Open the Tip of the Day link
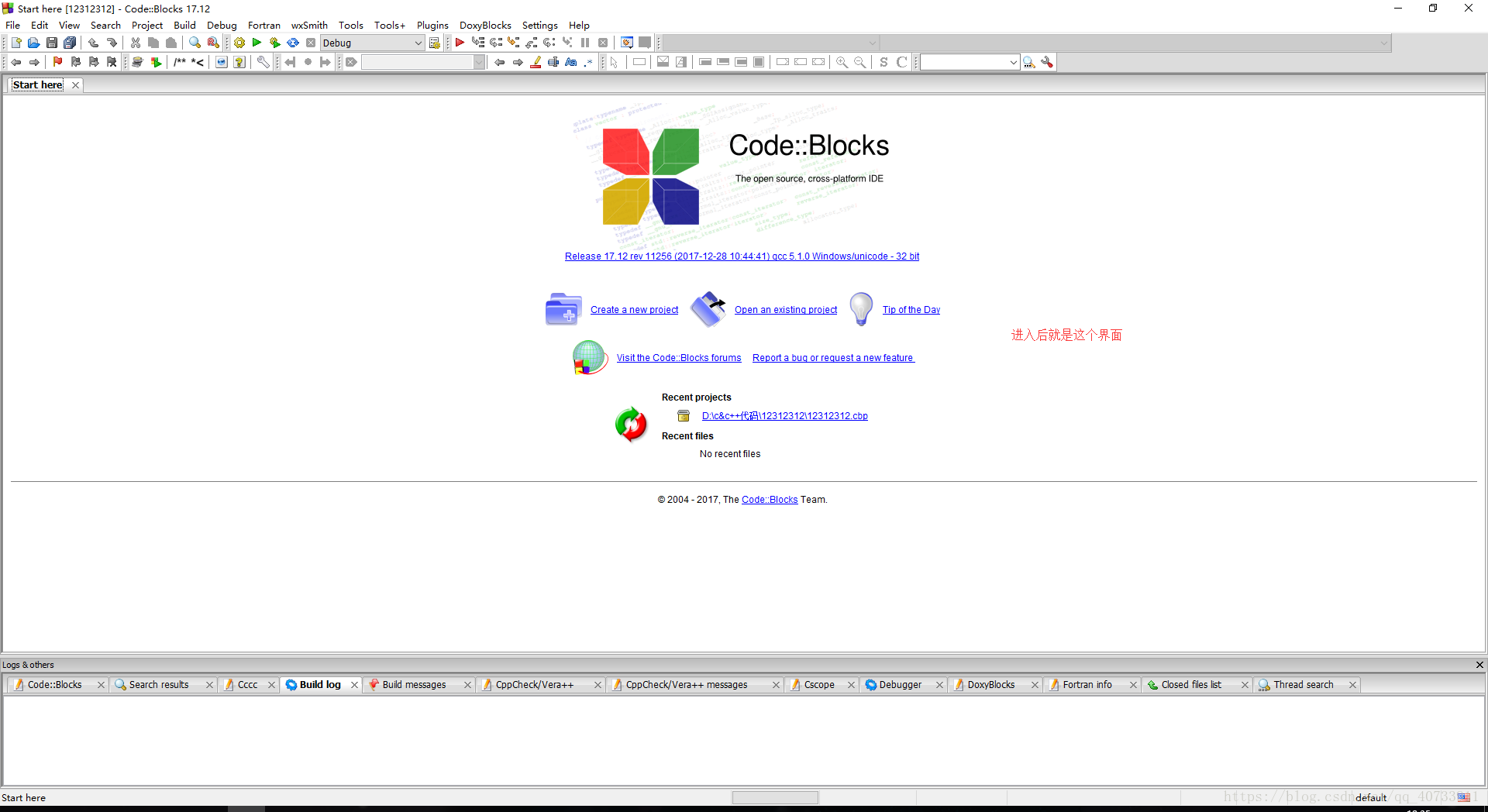Viewport: 1488px width, 812px height. [911, 310]
